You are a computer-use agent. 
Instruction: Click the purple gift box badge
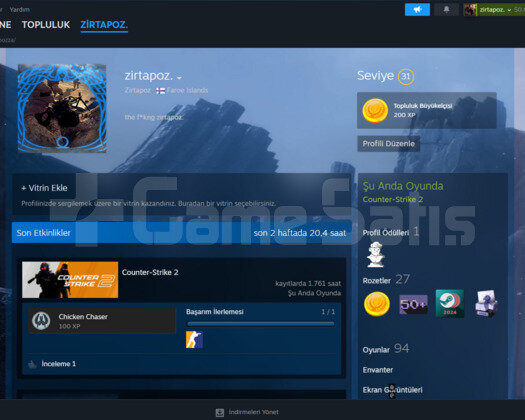pos(486,304)
